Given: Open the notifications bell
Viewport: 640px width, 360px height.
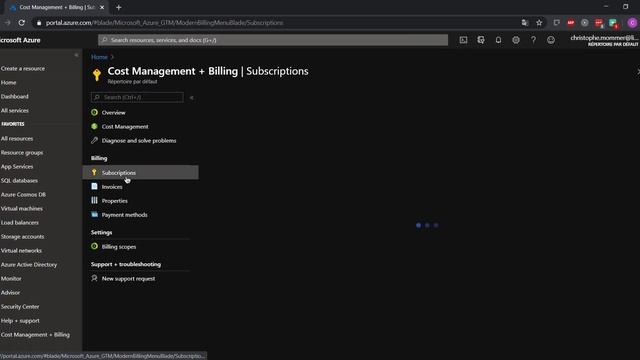Looking at the screenshot, I should tap(498, 40).
